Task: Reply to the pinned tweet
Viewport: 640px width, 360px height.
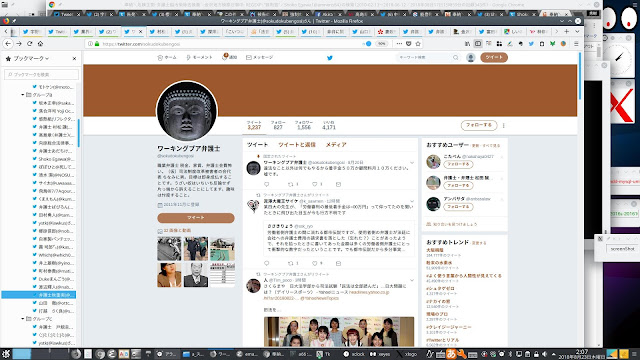Action: point(267,184)
